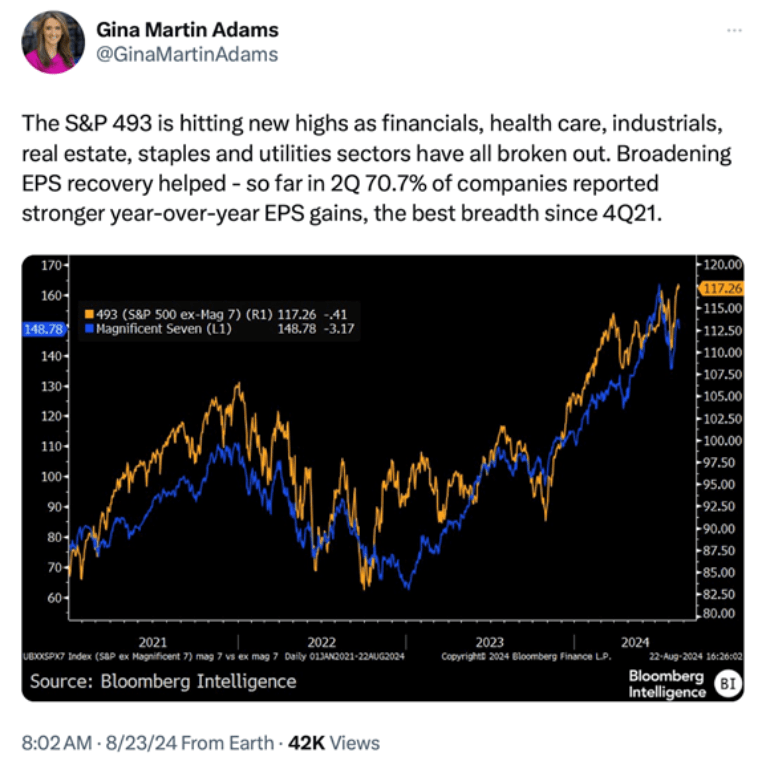Viewport: 774px width, 766px height.
Task: Open the three-dot more options menu
Action: 735,31
